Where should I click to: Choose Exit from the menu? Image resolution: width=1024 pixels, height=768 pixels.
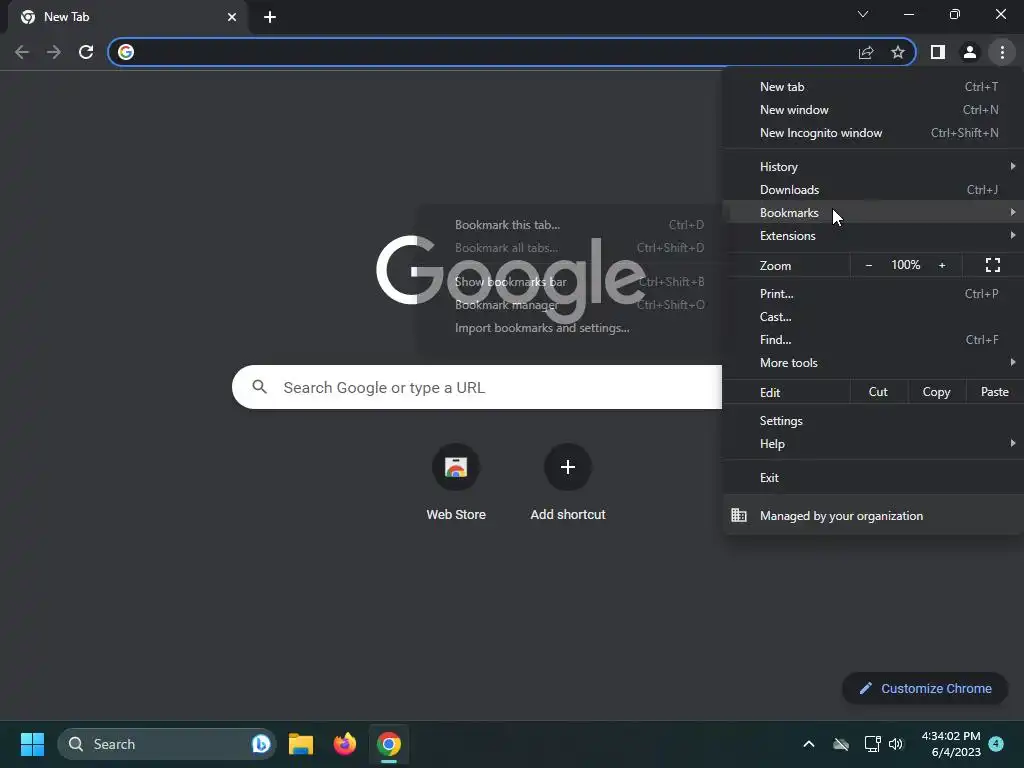873,477
